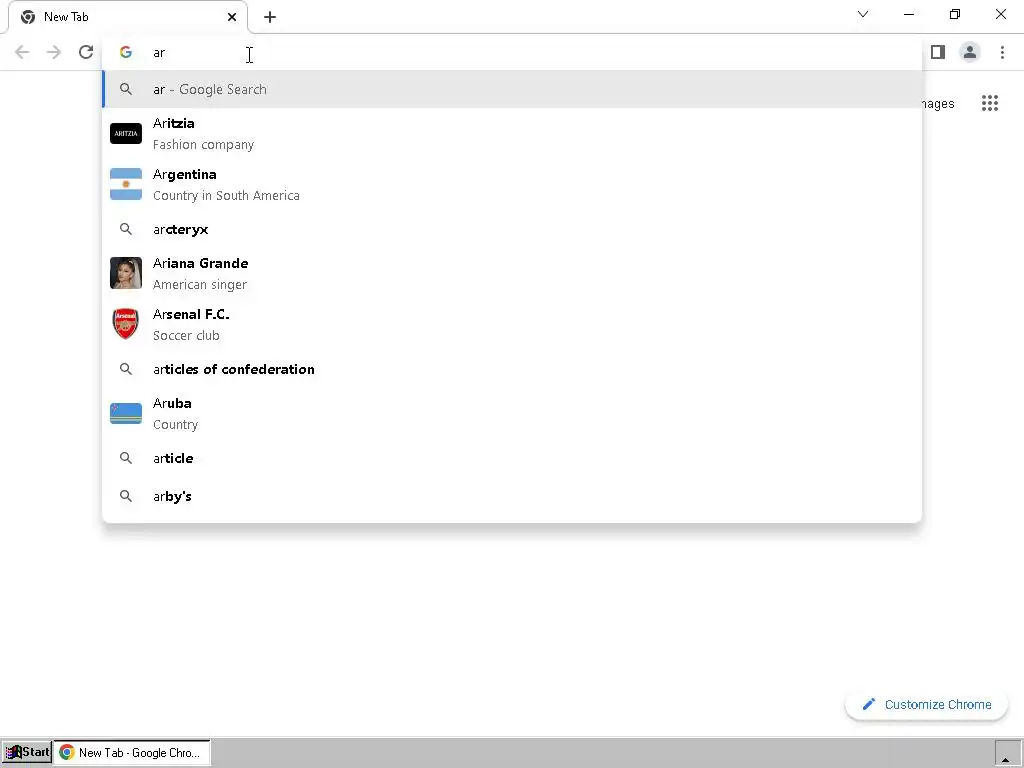Open the profile avatar menu
This screenshot has width=1024, height=768.
970,52
